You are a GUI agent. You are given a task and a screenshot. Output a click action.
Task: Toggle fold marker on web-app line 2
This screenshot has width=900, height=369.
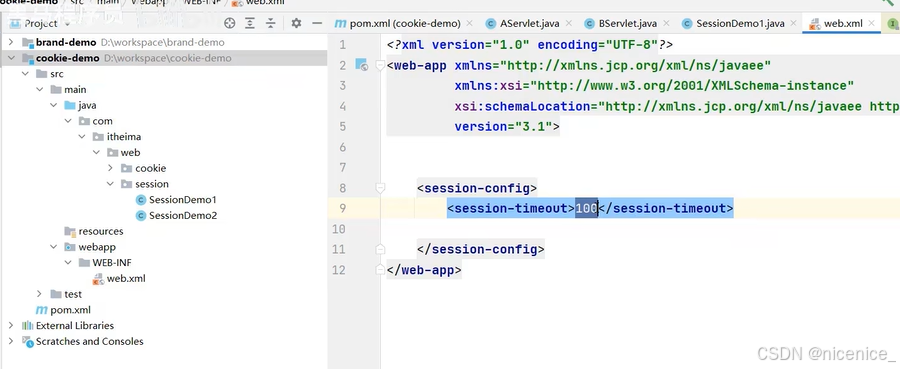pyautogui.click(x=380, y=65)
